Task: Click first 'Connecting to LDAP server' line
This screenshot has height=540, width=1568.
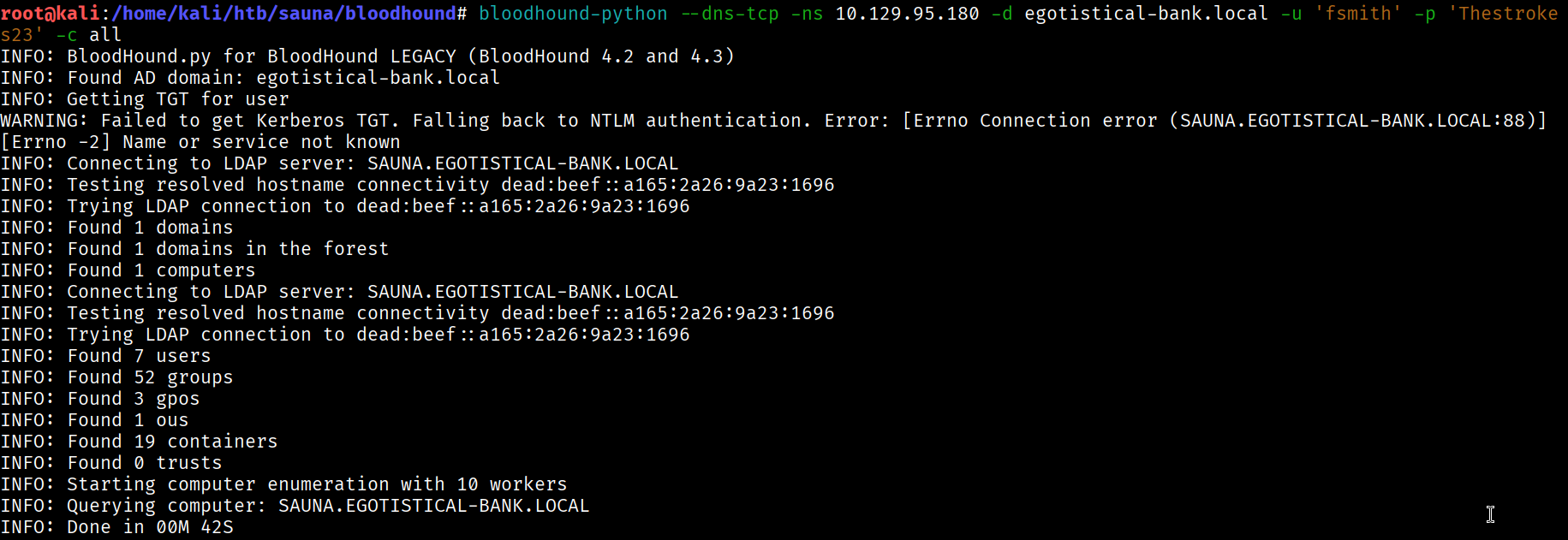Action: (x=339, y=163)
